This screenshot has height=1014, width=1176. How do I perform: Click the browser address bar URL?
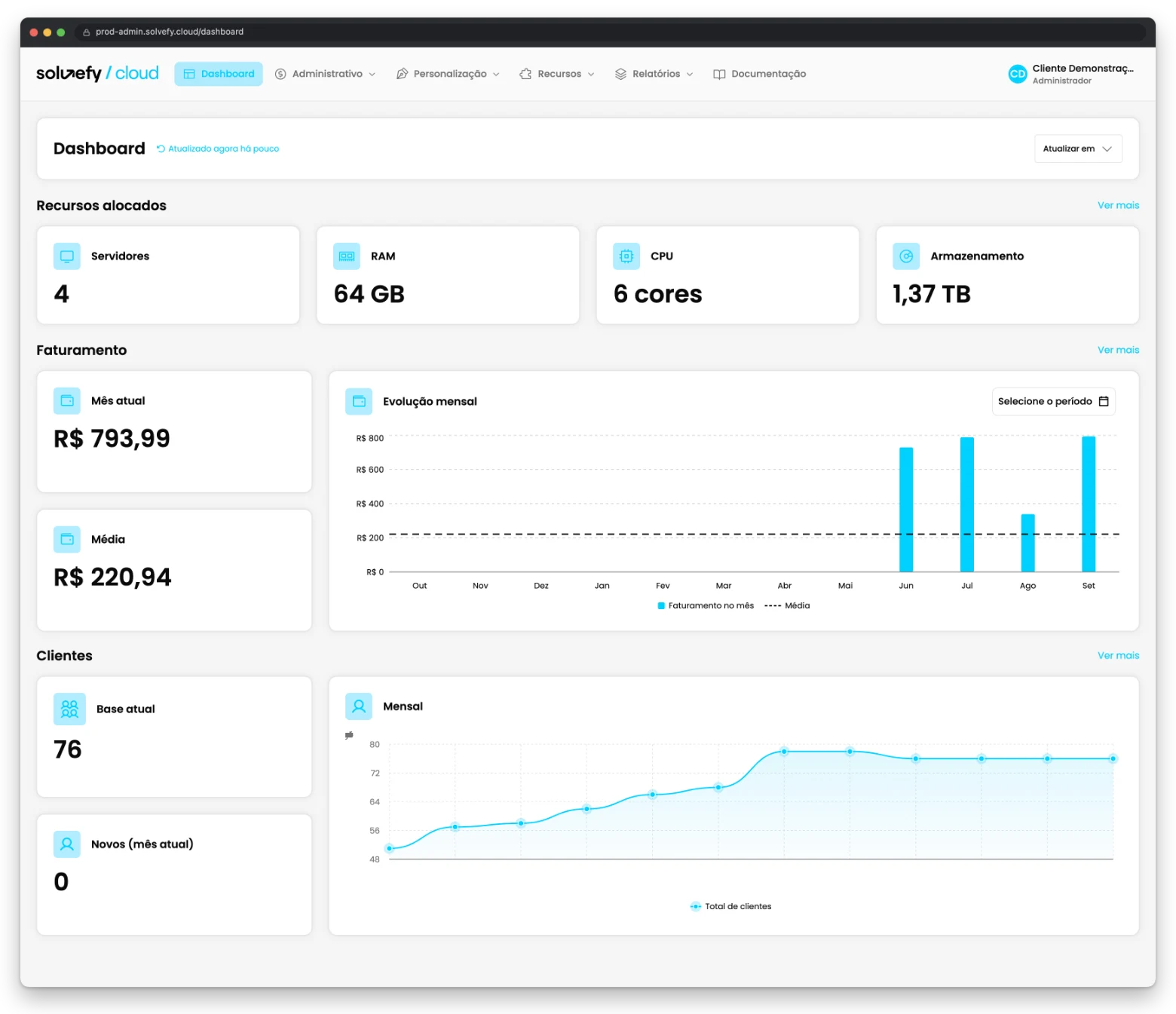point(170,32)
